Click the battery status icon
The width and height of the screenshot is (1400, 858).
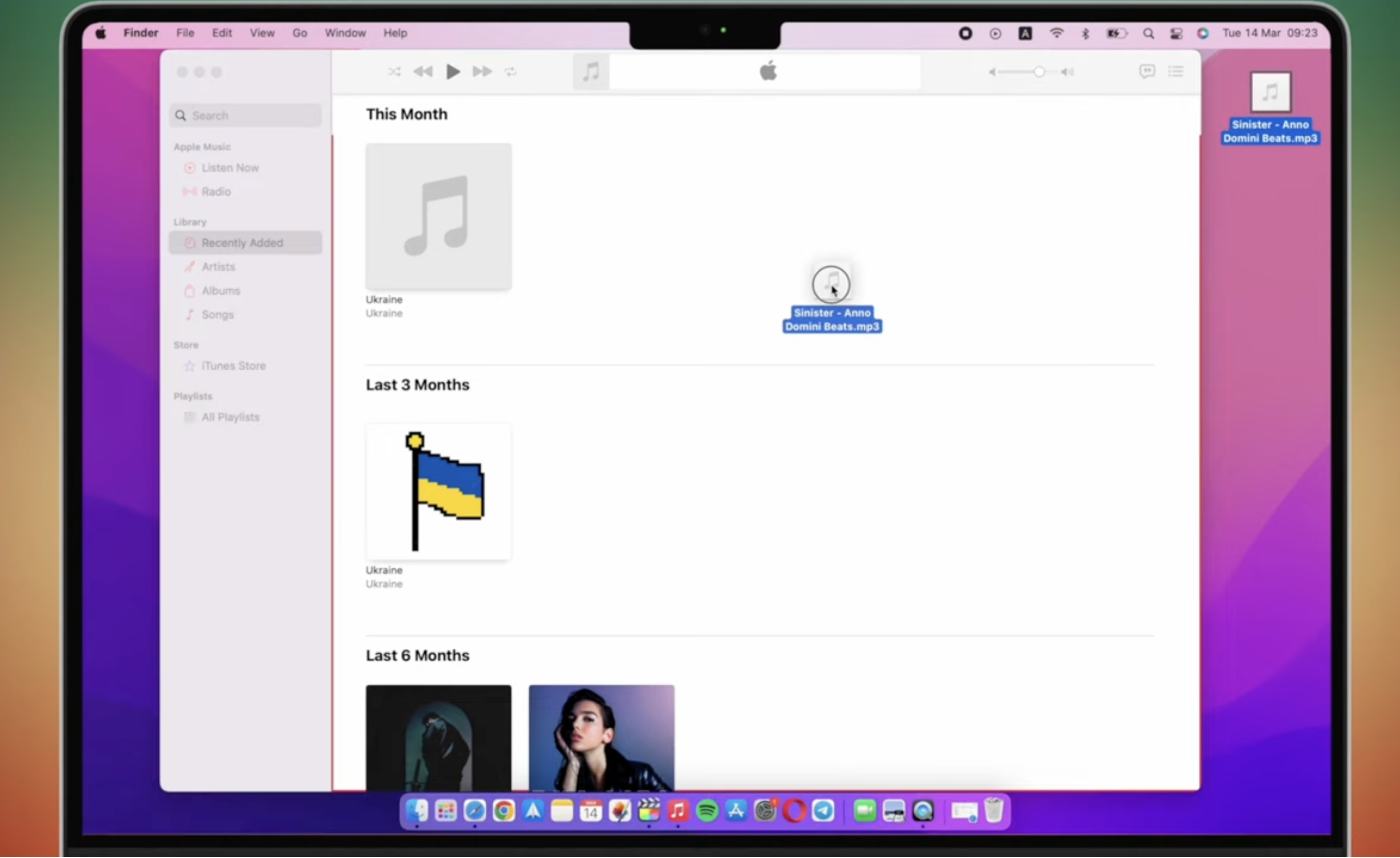[1116, 33]
